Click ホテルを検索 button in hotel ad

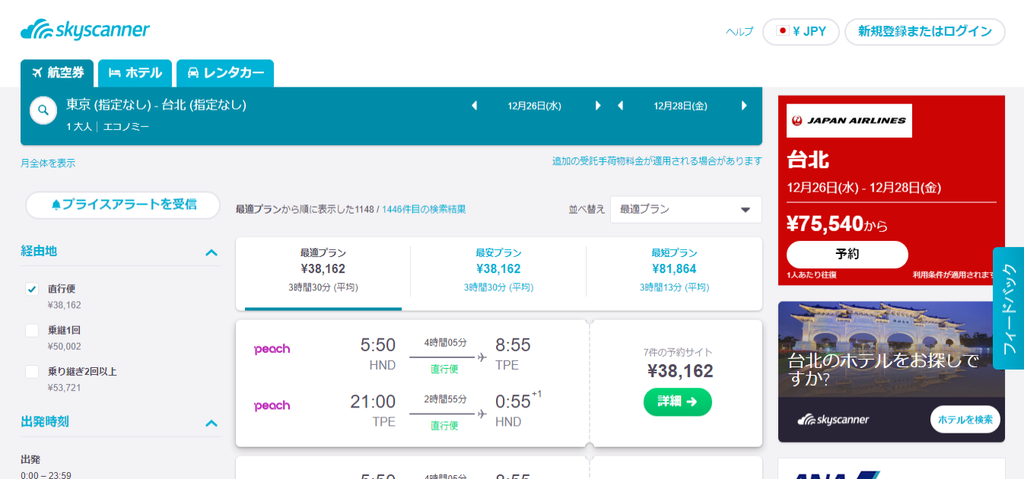click(x=965, y=419)
